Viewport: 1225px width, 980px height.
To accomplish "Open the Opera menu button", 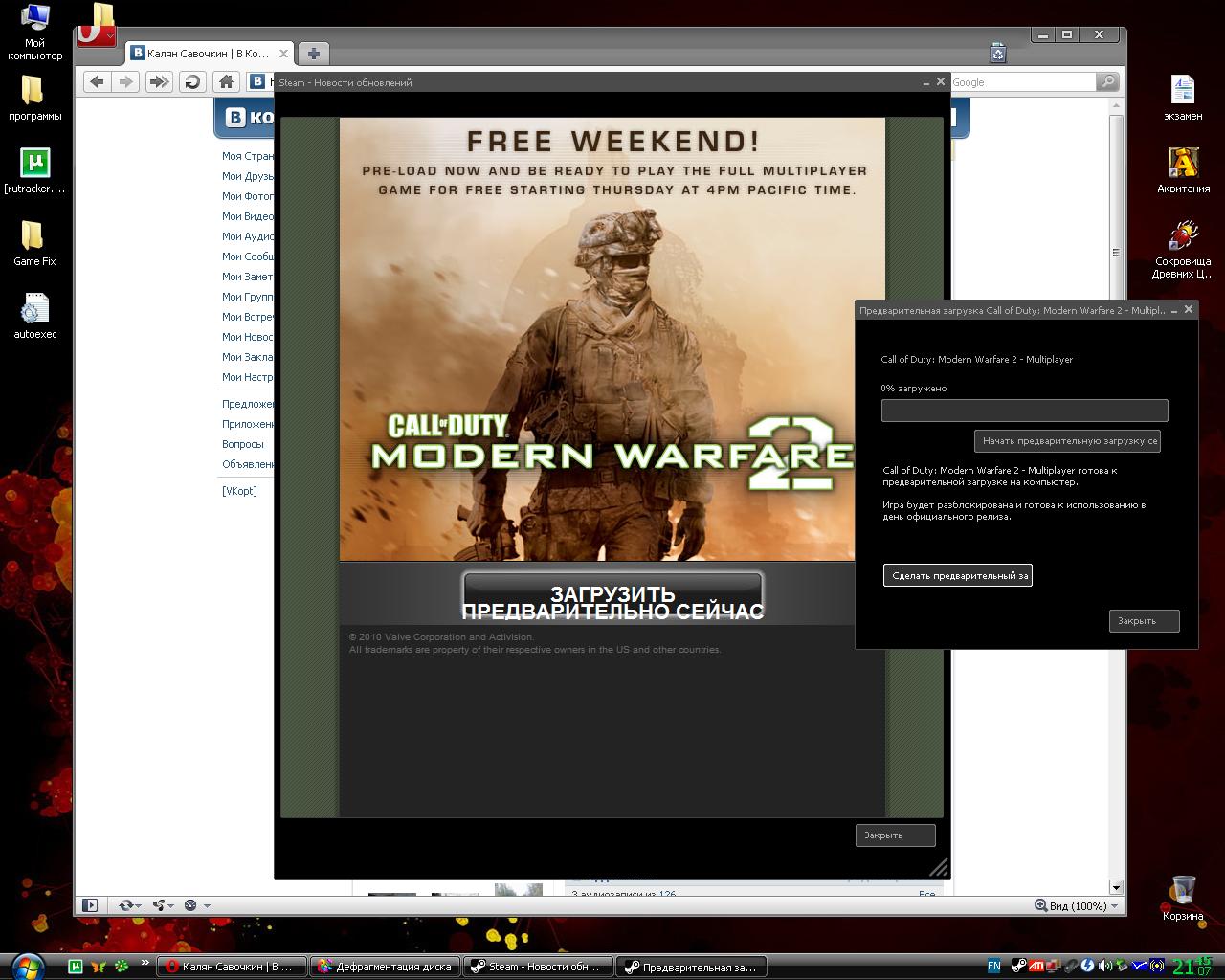I will coord(96,34).
